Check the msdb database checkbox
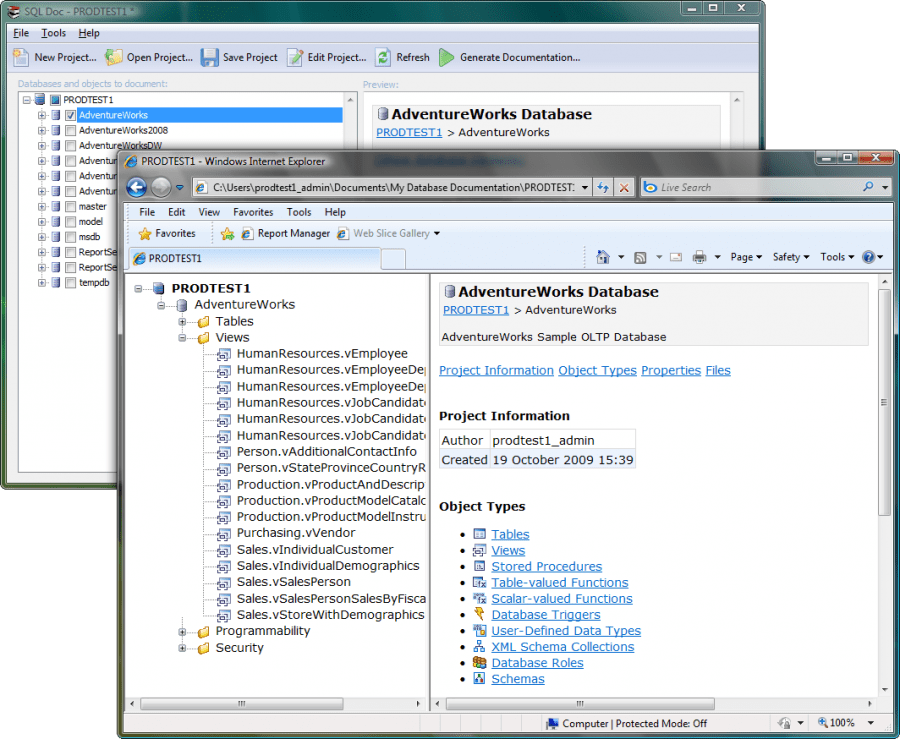The width and height of the screenshot is (900, 739). [x=71, y=237]
